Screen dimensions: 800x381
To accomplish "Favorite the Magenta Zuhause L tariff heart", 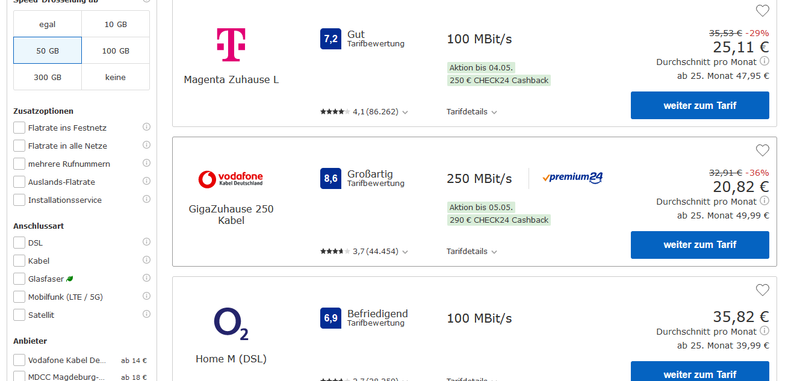I will coord(762,11).
